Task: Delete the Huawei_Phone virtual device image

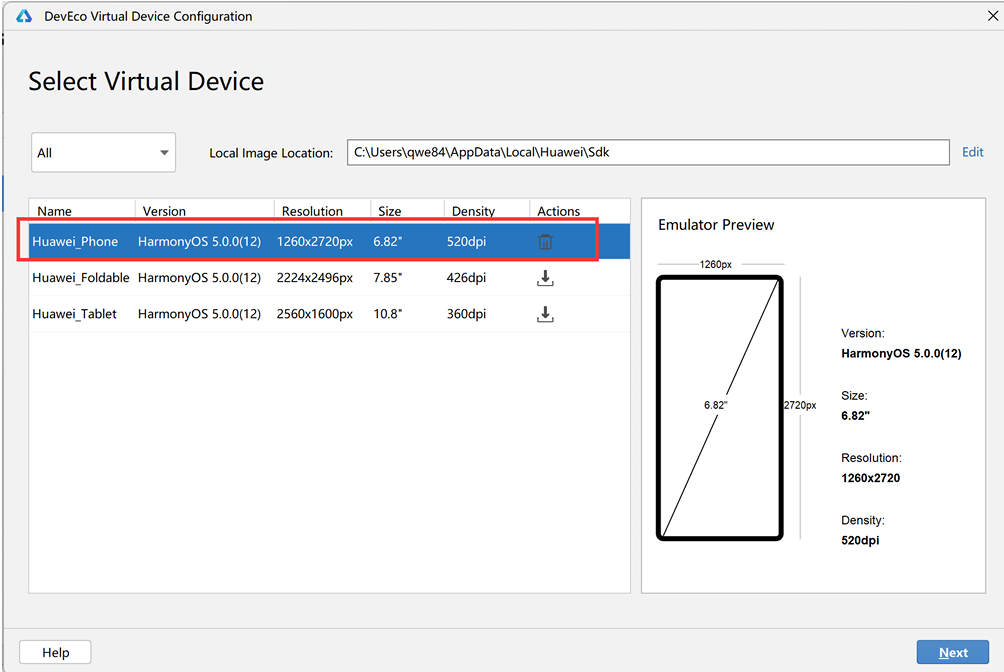Action: (545, 242)
